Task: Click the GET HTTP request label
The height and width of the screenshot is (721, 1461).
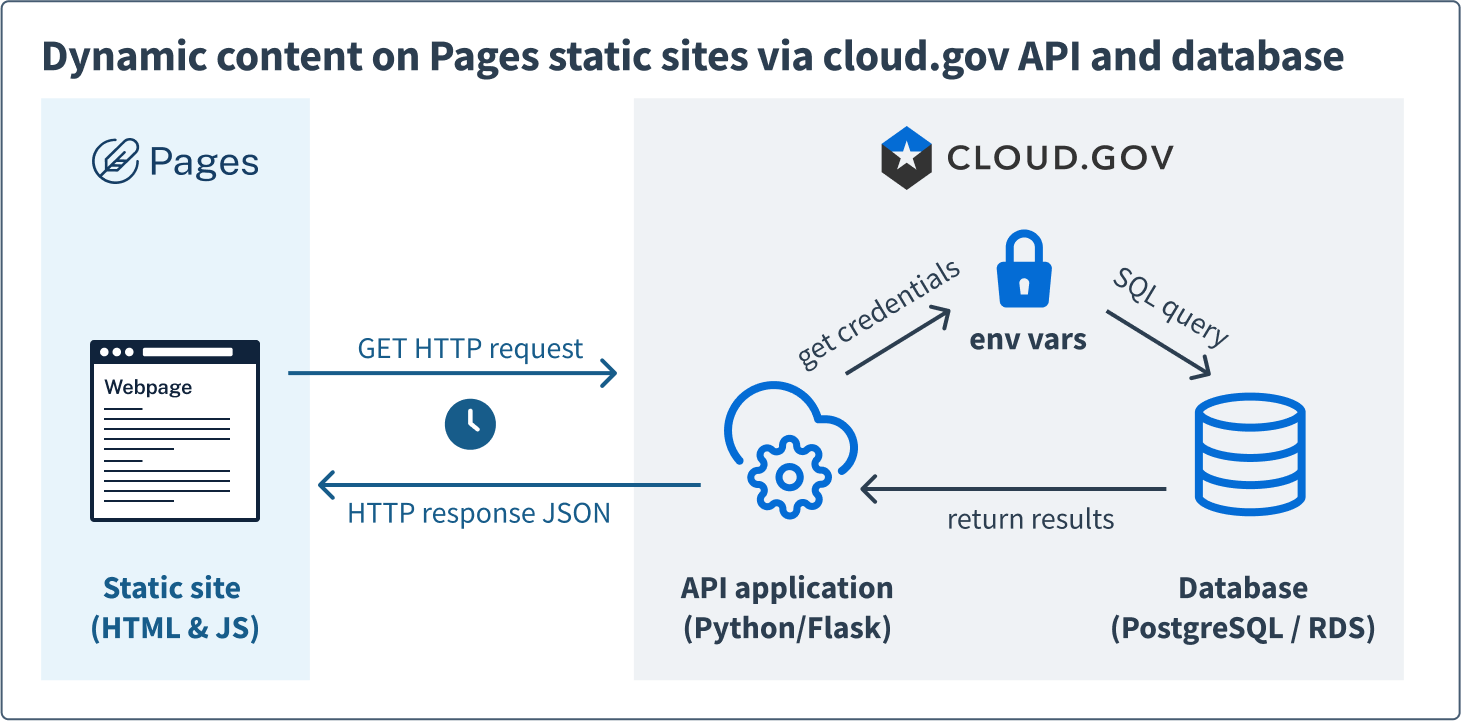Action: pos(470,348)
